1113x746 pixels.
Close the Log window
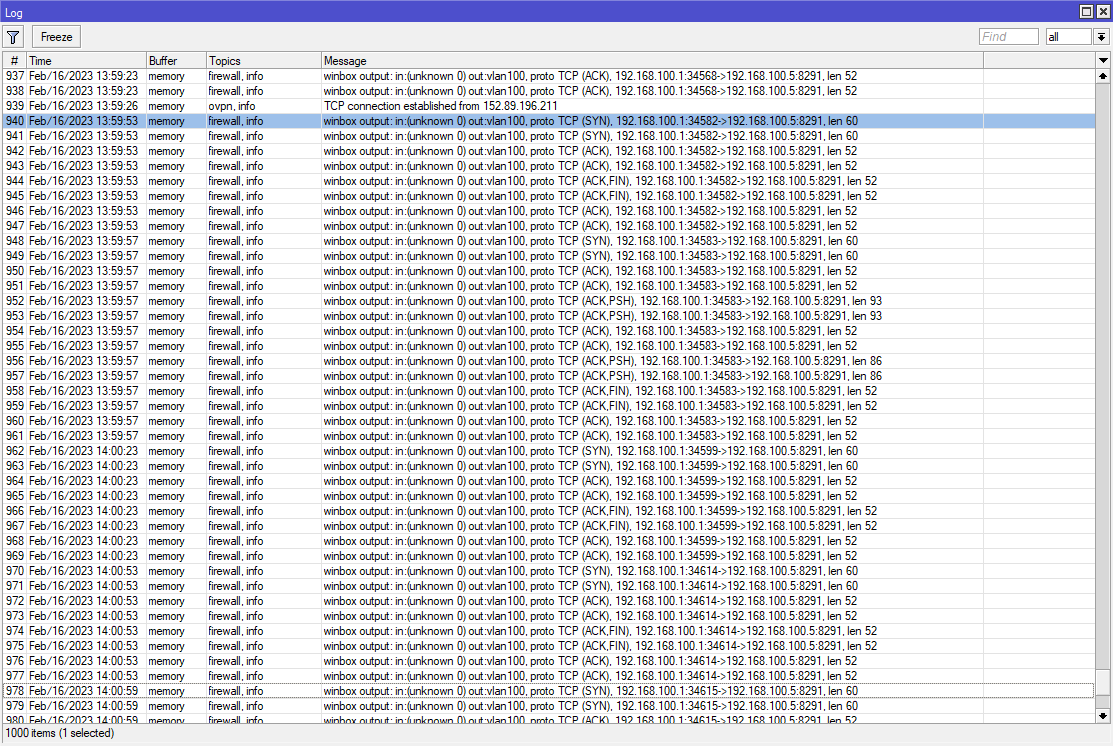pos(1103,11)
